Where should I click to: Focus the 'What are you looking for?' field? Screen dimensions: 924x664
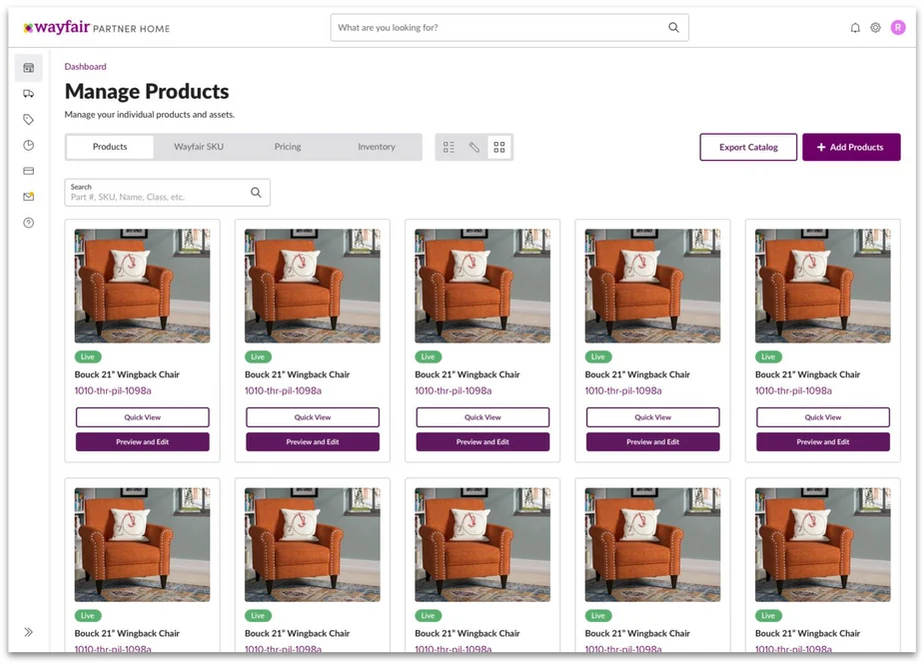[x=509, y=28]
